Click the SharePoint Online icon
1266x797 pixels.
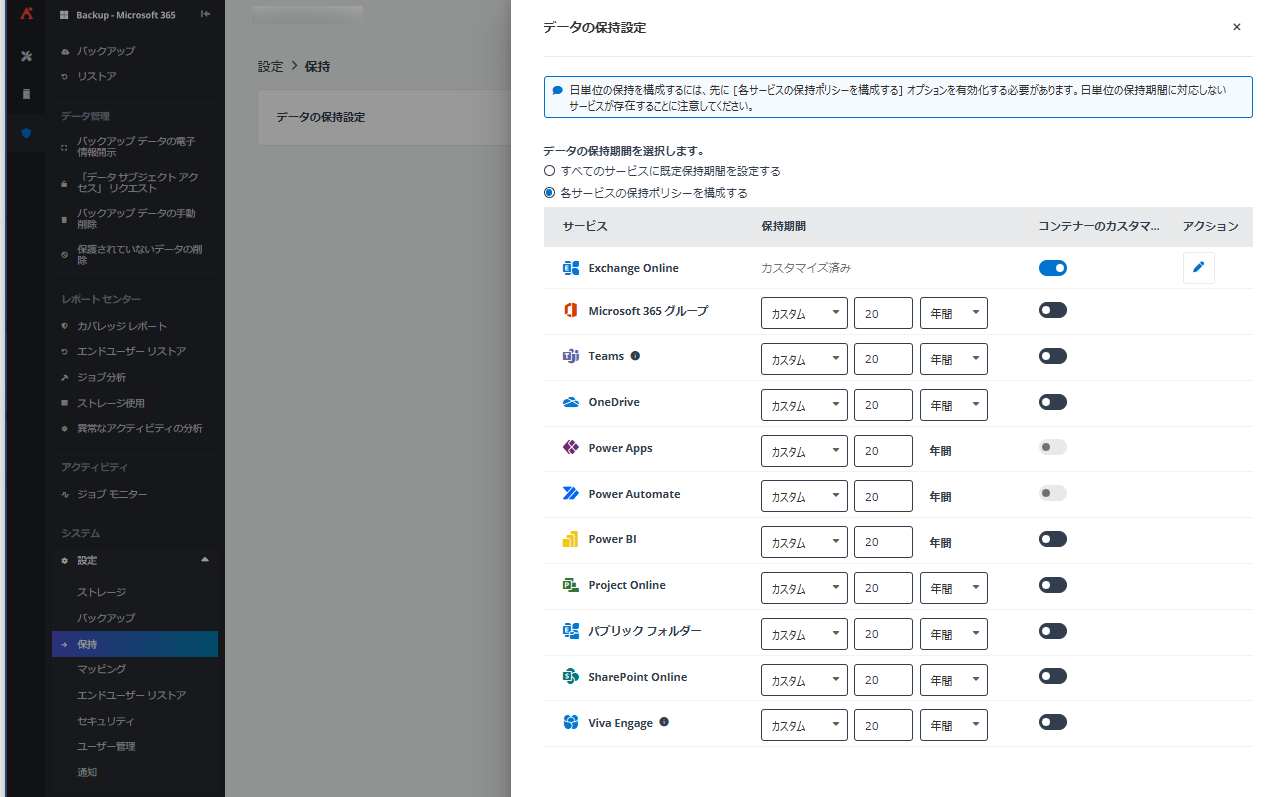click(x=571, y=677)
